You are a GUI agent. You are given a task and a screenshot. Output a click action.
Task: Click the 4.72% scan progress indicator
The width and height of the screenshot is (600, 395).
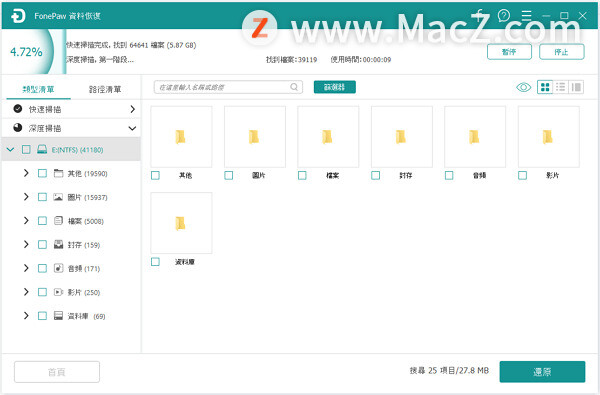[26, 52]
